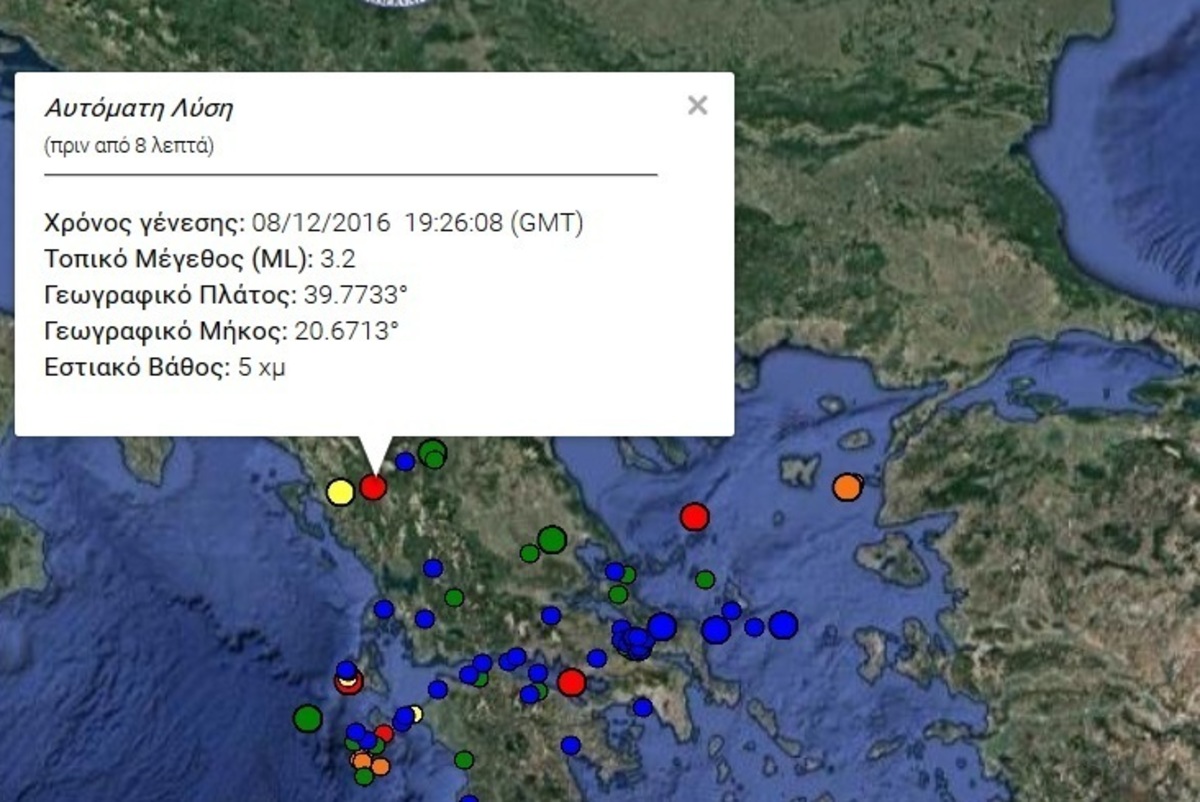Select the Γεωγραφικό Πλάτος 39.7733° value
1200x802 pixels.
tap(355, 295)
